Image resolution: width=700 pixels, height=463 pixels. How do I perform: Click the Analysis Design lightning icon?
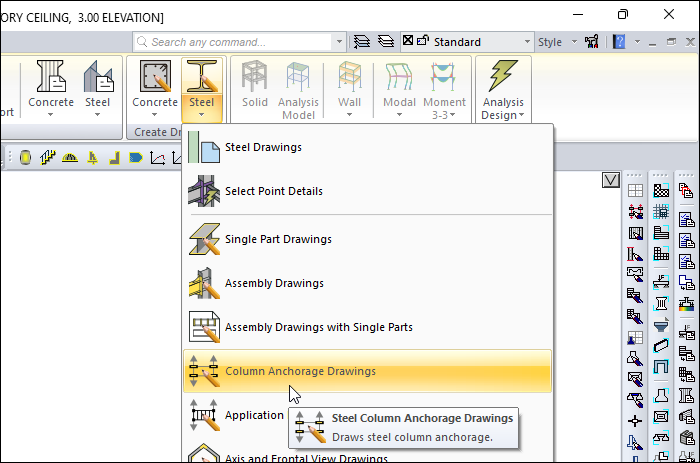coord(502,80)
